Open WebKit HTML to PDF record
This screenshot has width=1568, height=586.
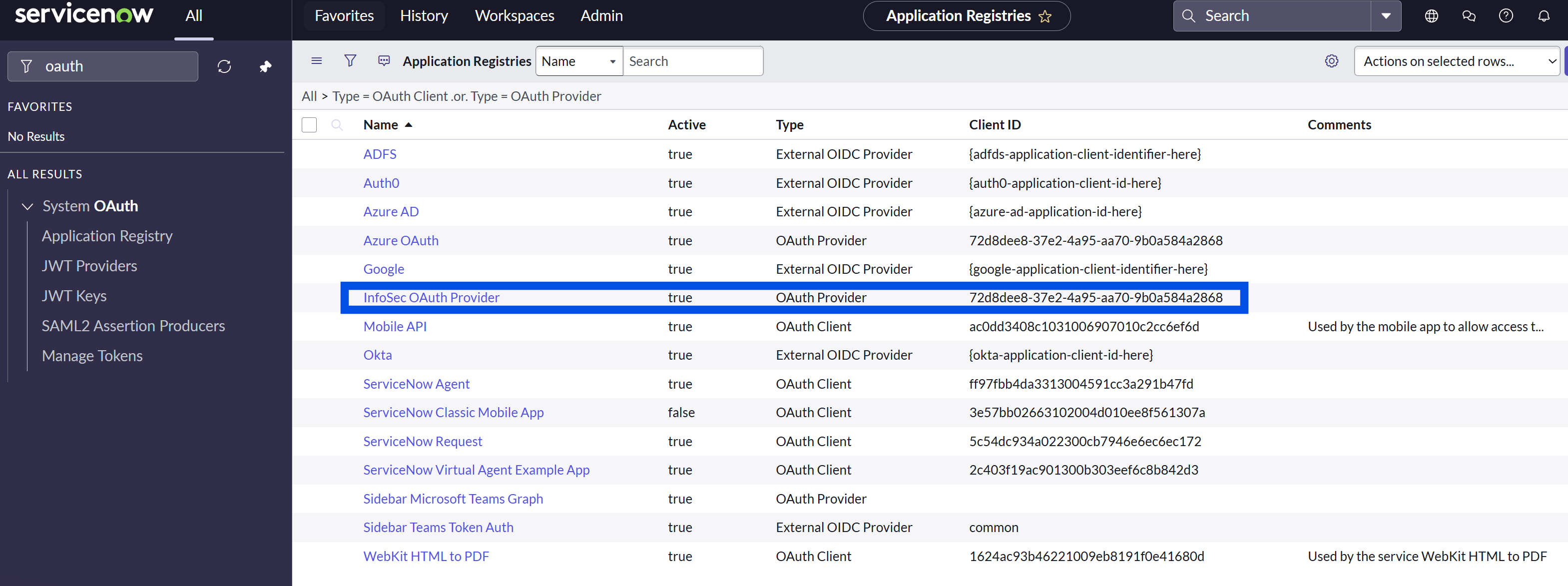(426, 556)
